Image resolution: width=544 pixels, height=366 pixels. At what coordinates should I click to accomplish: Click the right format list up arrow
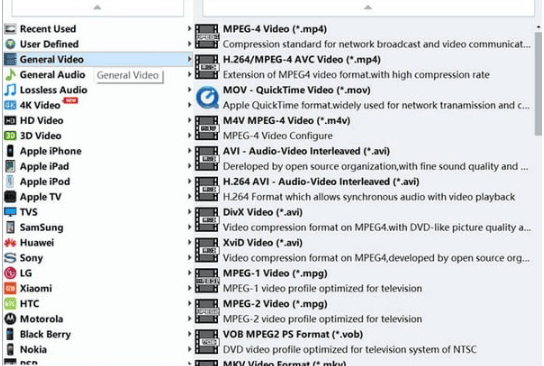(368, 7)
